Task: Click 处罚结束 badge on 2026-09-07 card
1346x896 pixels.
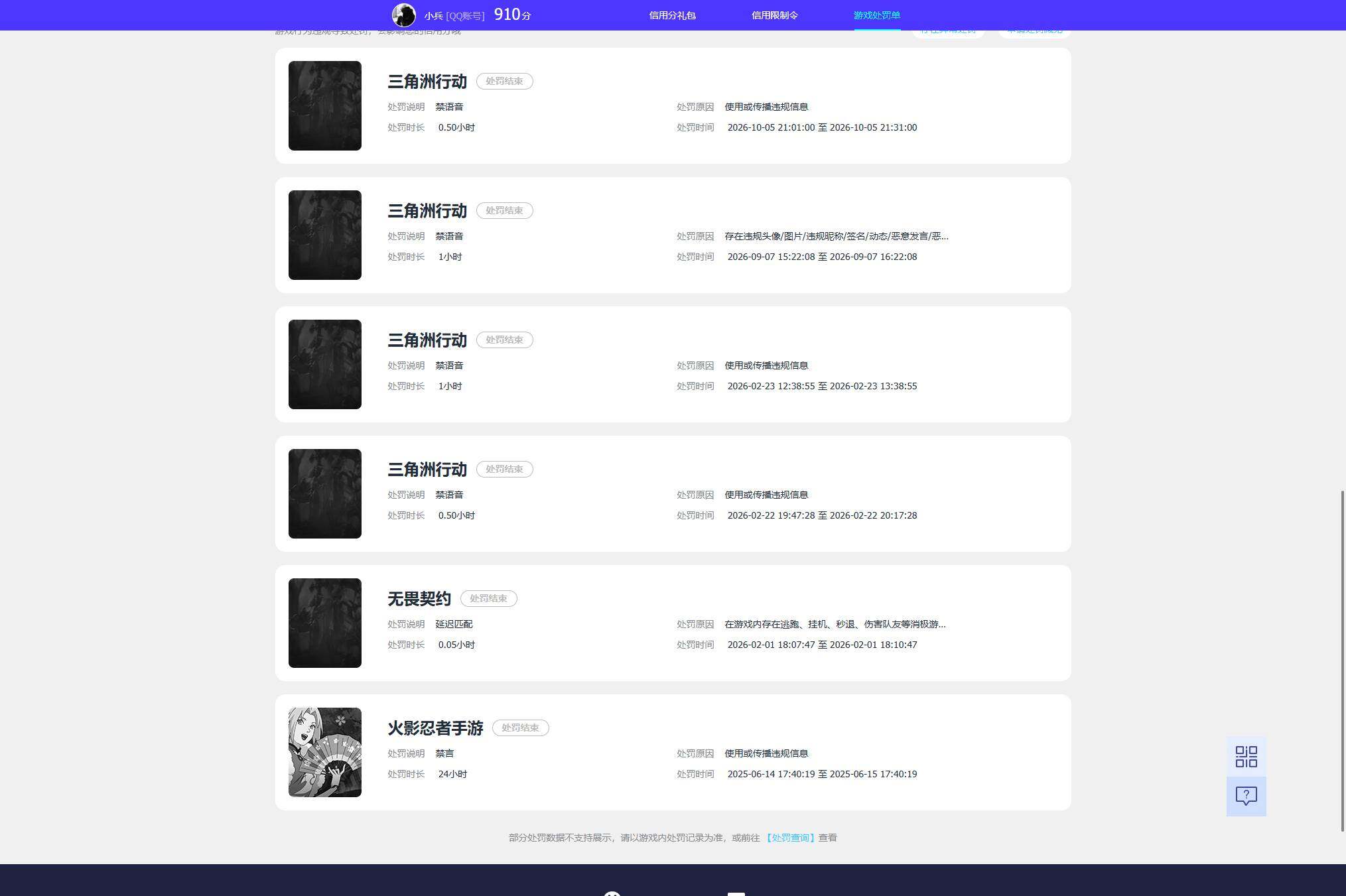Action: coord(504,210)
